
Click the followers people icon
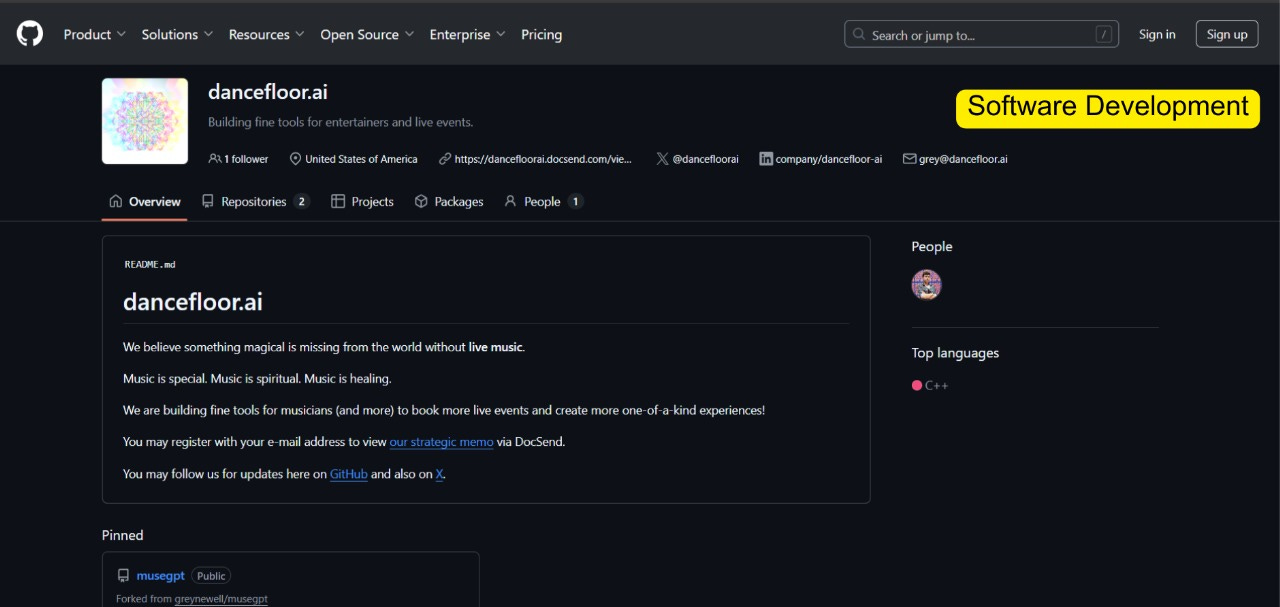coord(214,159)
